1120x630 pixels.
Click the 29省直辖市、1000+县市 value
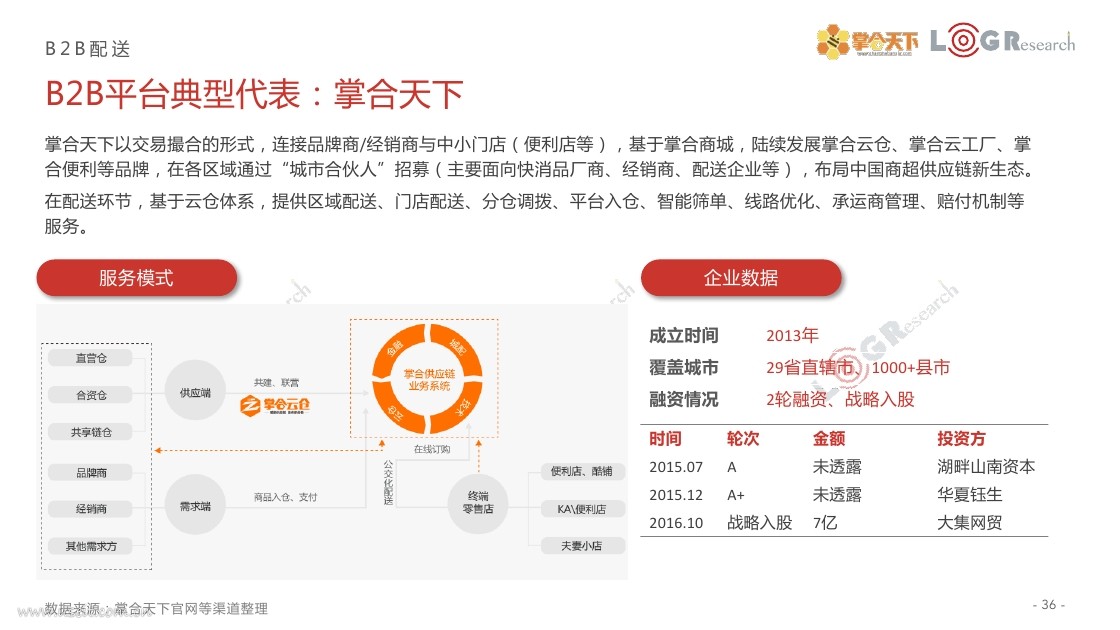[858, 367]
